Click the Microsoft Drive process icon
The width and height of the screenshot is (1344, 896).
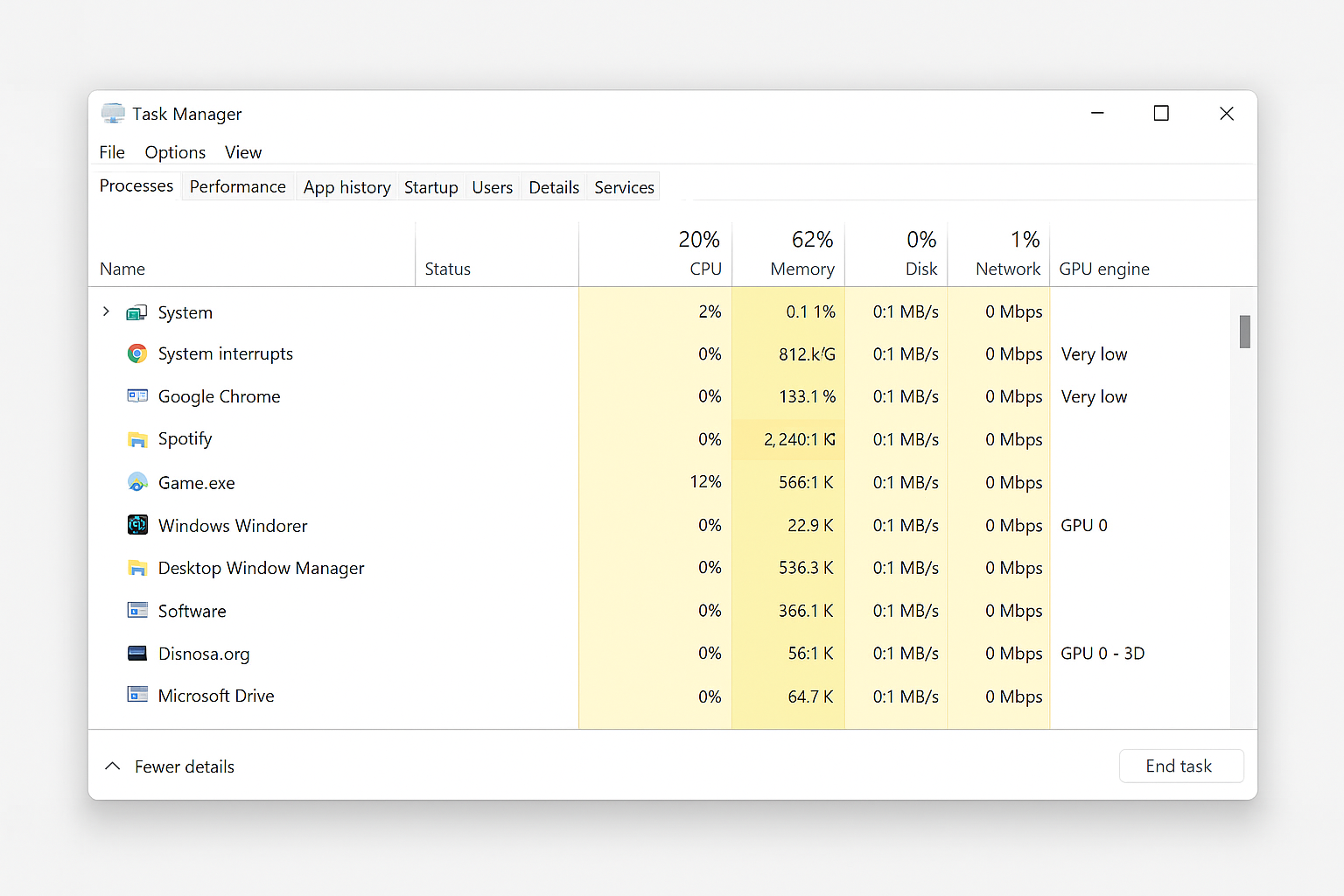click(x=137, y=696)
